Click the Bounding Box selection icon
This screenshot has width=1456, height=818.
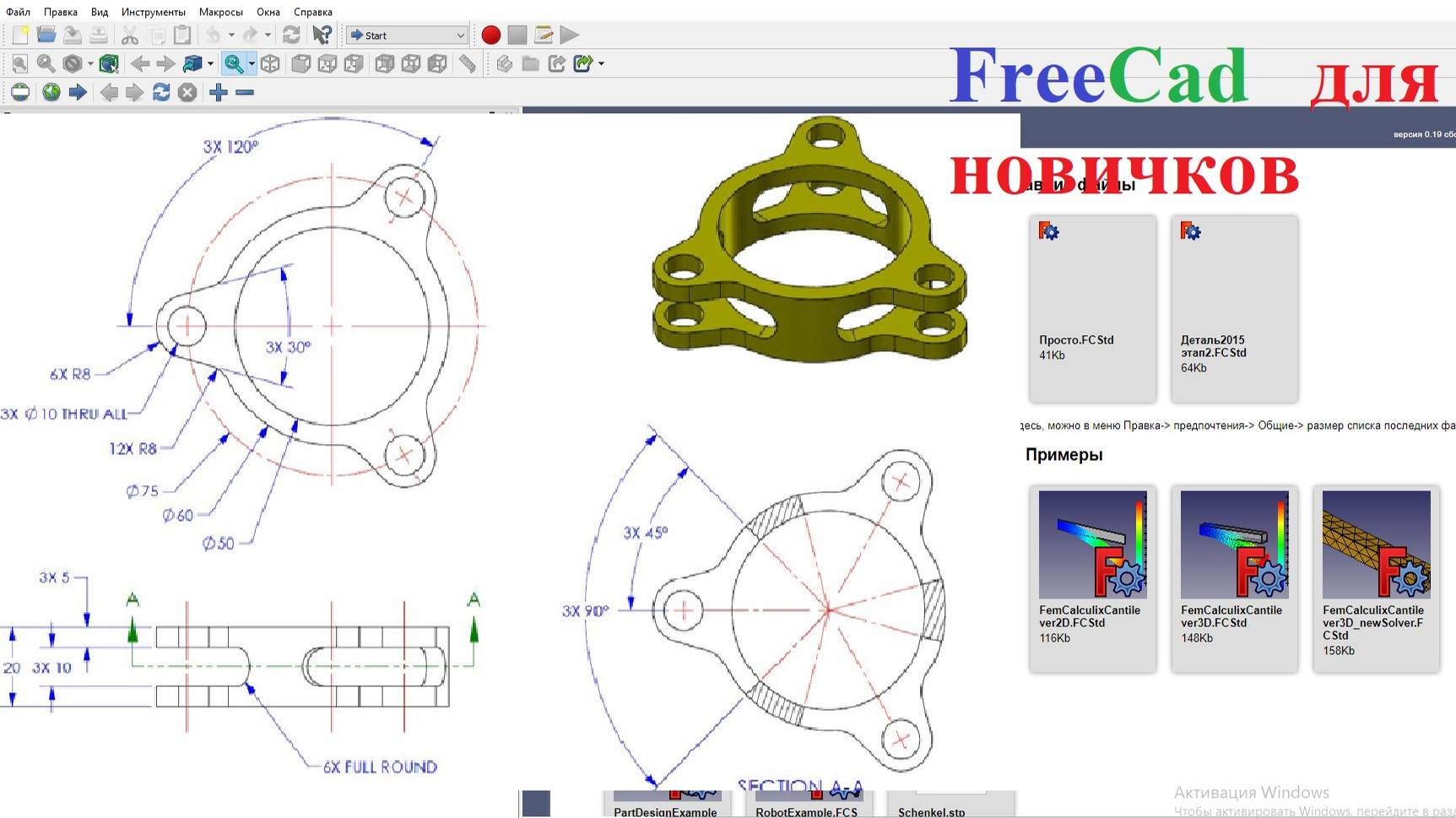click(x=109, y=64)
